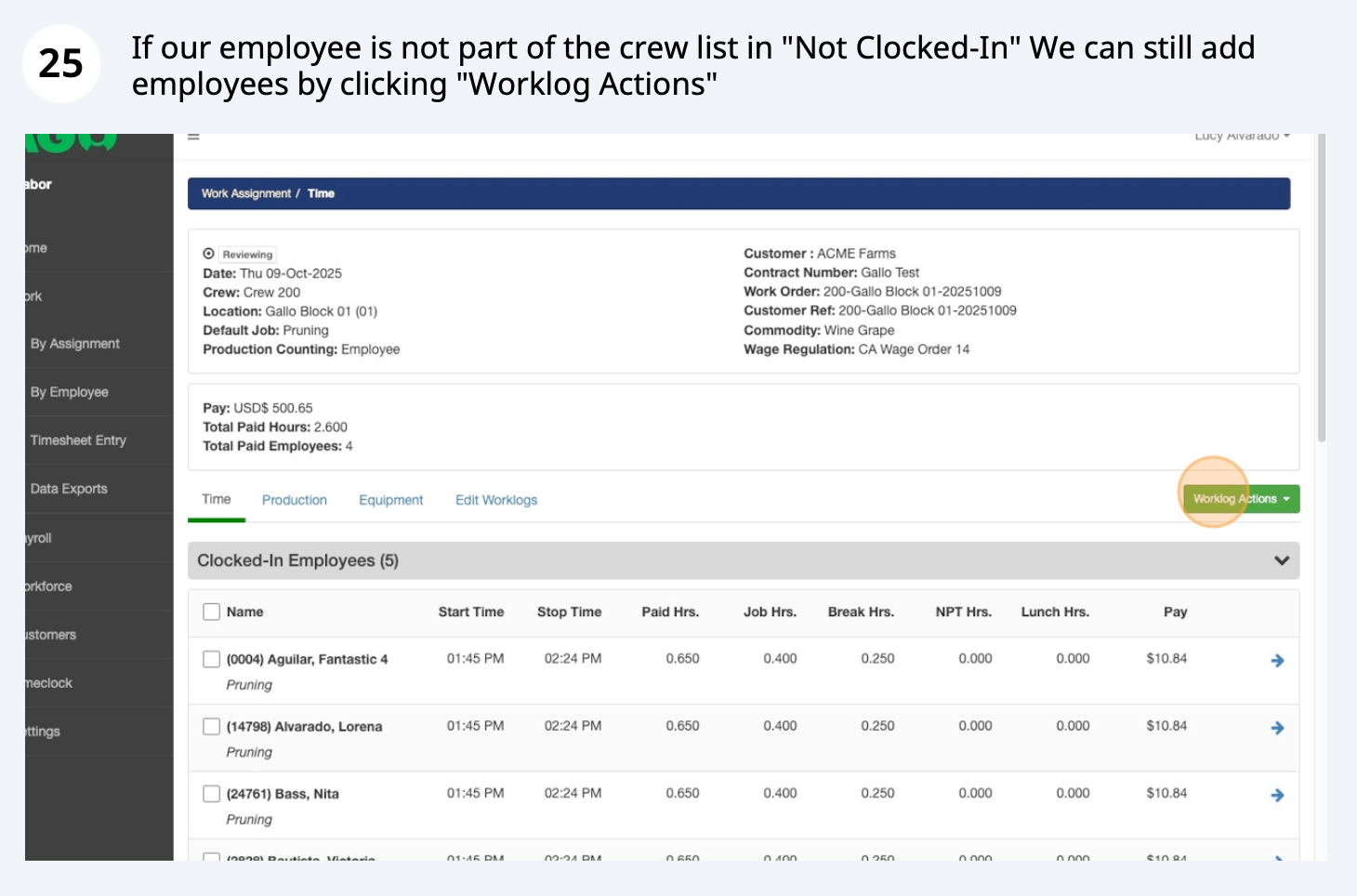Check the Alvarado, Lorena checkbox
1357x896 pixels.
pos(212,726)
